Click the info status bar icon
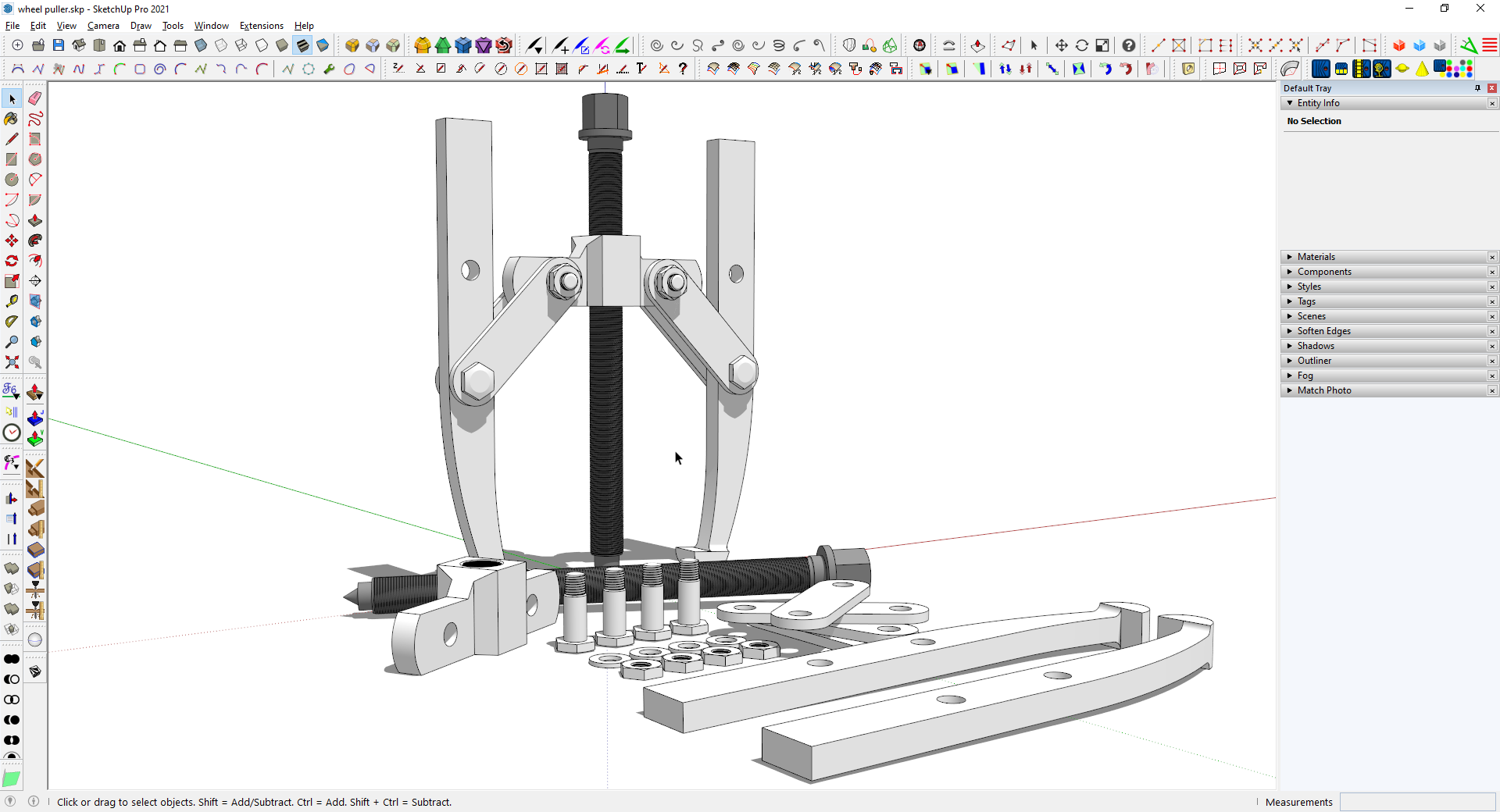1500x812 pixels. tap(34, 801)
